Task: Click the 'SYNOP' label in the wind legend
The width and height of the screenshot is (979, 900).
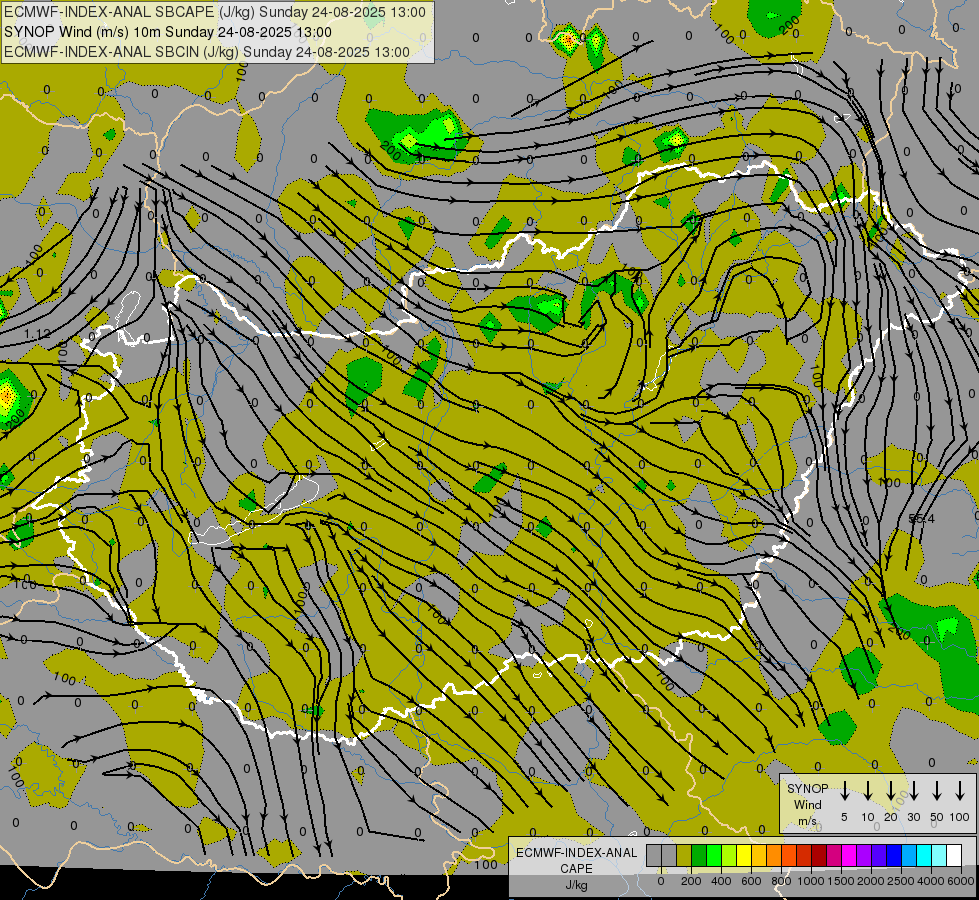Action: (x=807, y=789)
